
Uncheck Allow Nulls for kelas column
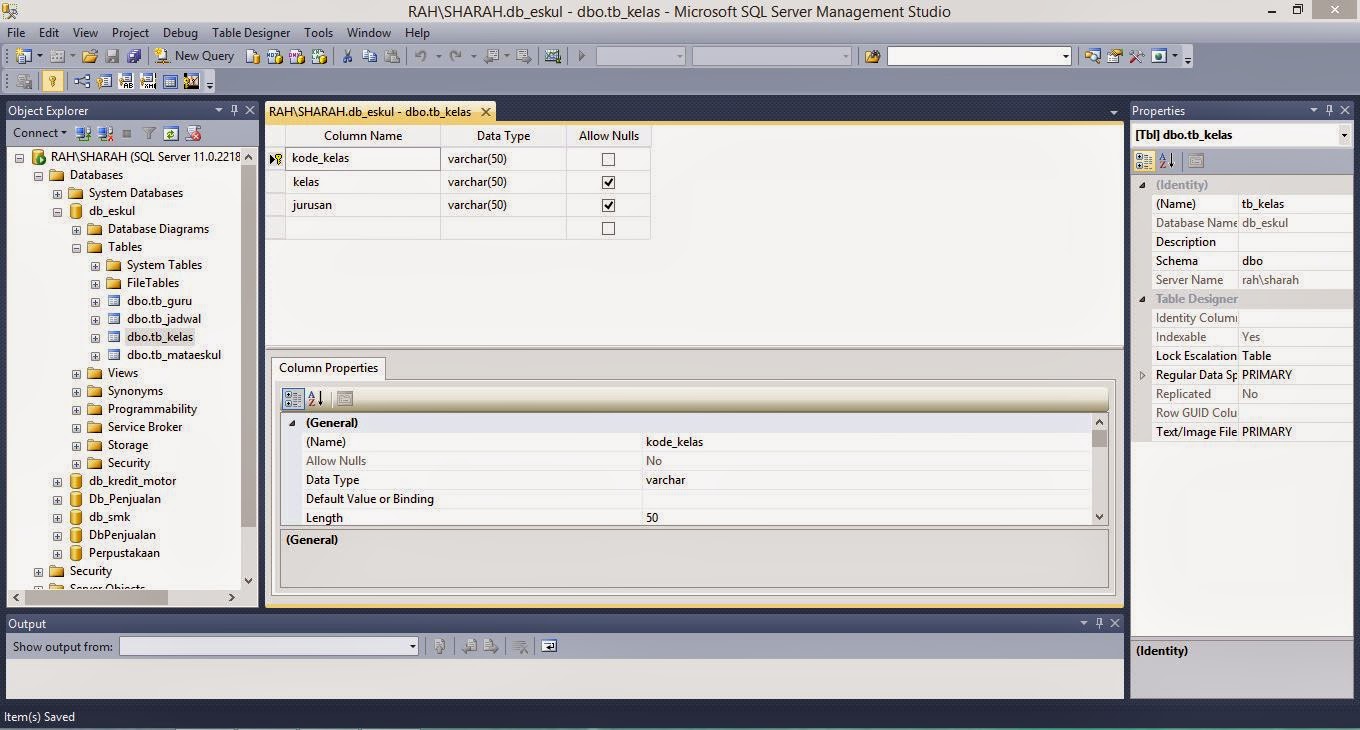tap(608, 182)
